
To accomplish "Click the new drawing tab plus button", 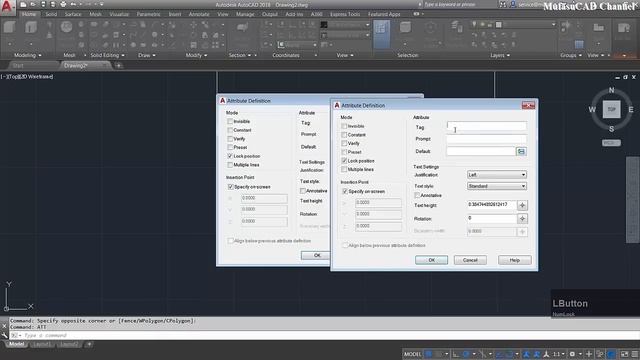I will coord(119,65).
